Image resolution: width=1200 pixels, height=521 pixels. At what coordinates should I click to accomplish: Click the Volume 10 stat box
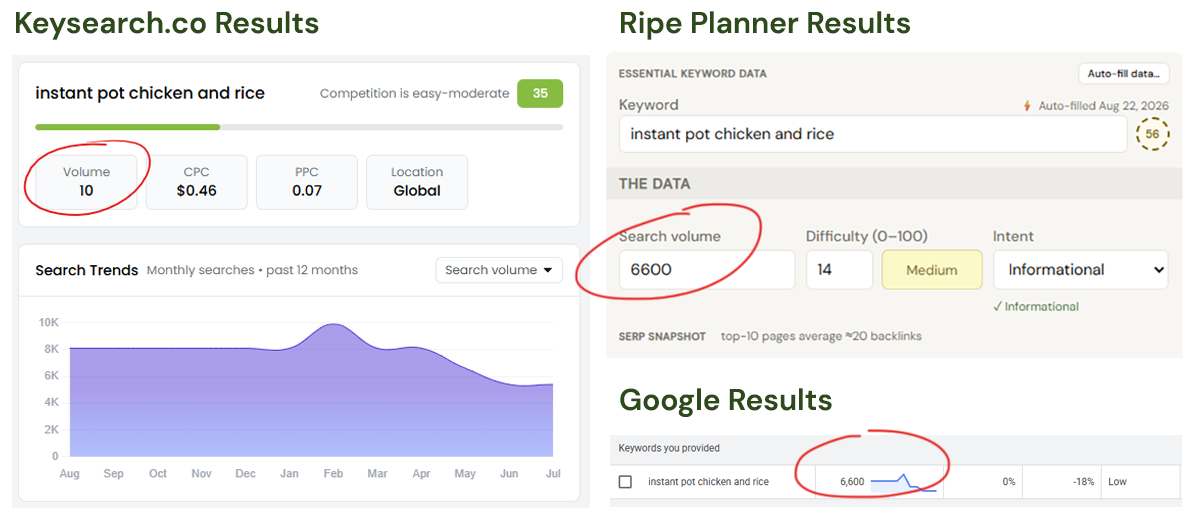(x=87, y=182)
